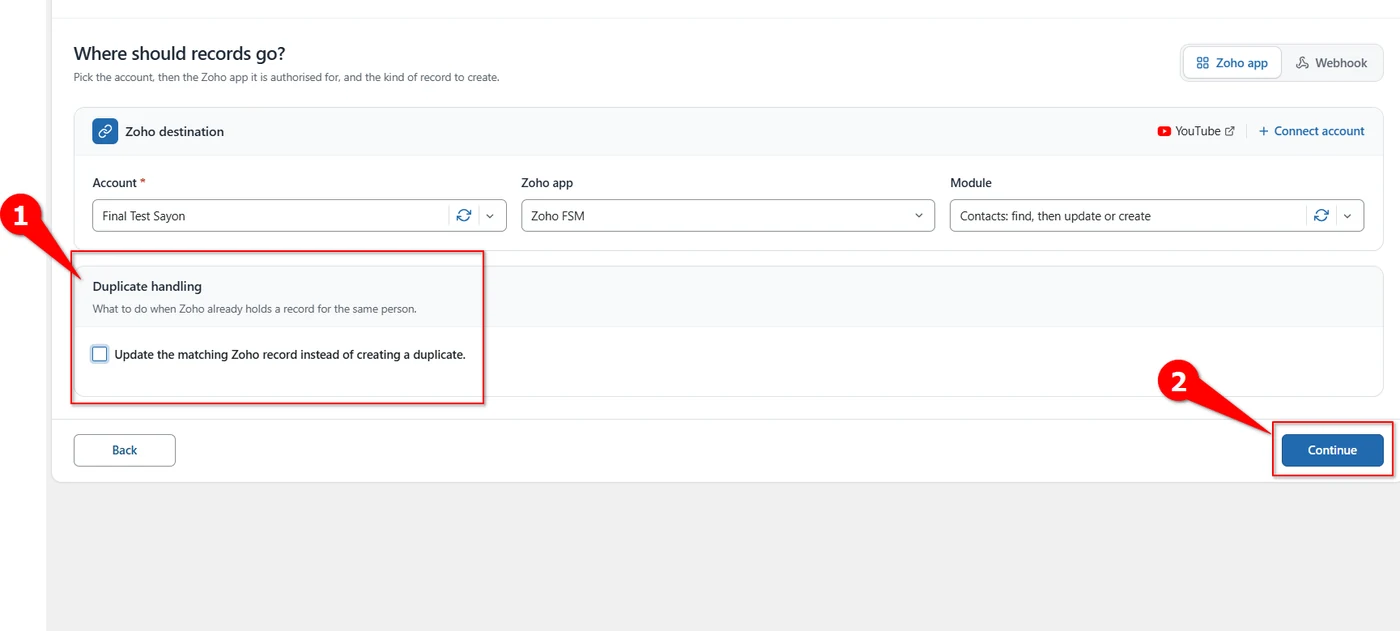The image size is (1400, 631).
Task: Click the 'What to do when Zoho already holds' description
Action: pos(255,309)
